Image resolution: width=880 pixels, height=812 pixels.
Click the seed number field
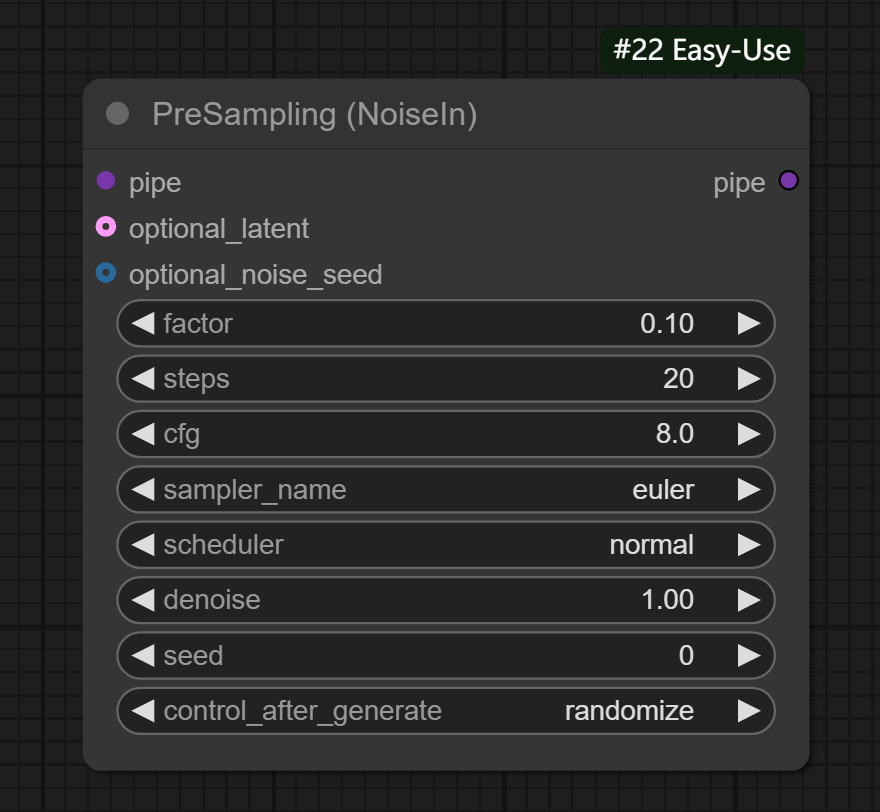coord(446,656)
